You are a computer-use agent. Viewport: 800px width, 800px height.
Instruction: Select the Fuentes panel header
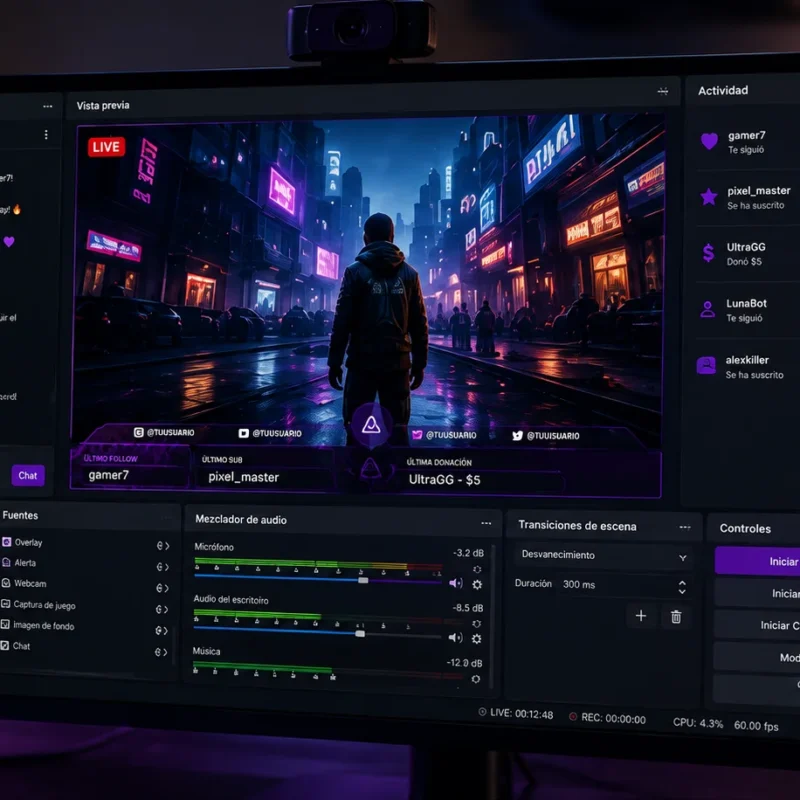tap(20, 515)
